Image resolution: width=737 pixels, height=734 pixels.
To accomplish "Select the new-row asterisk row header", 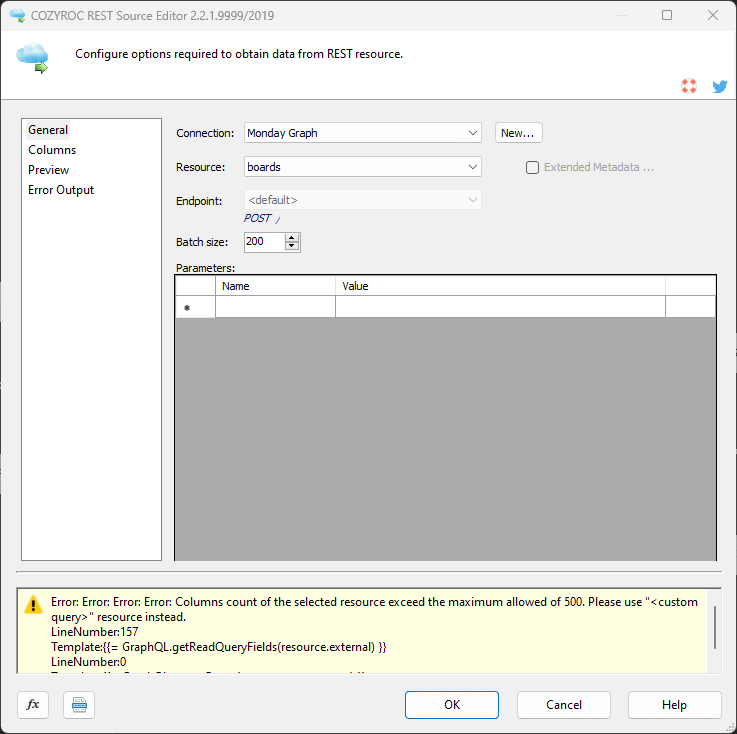I will [195, 307].
